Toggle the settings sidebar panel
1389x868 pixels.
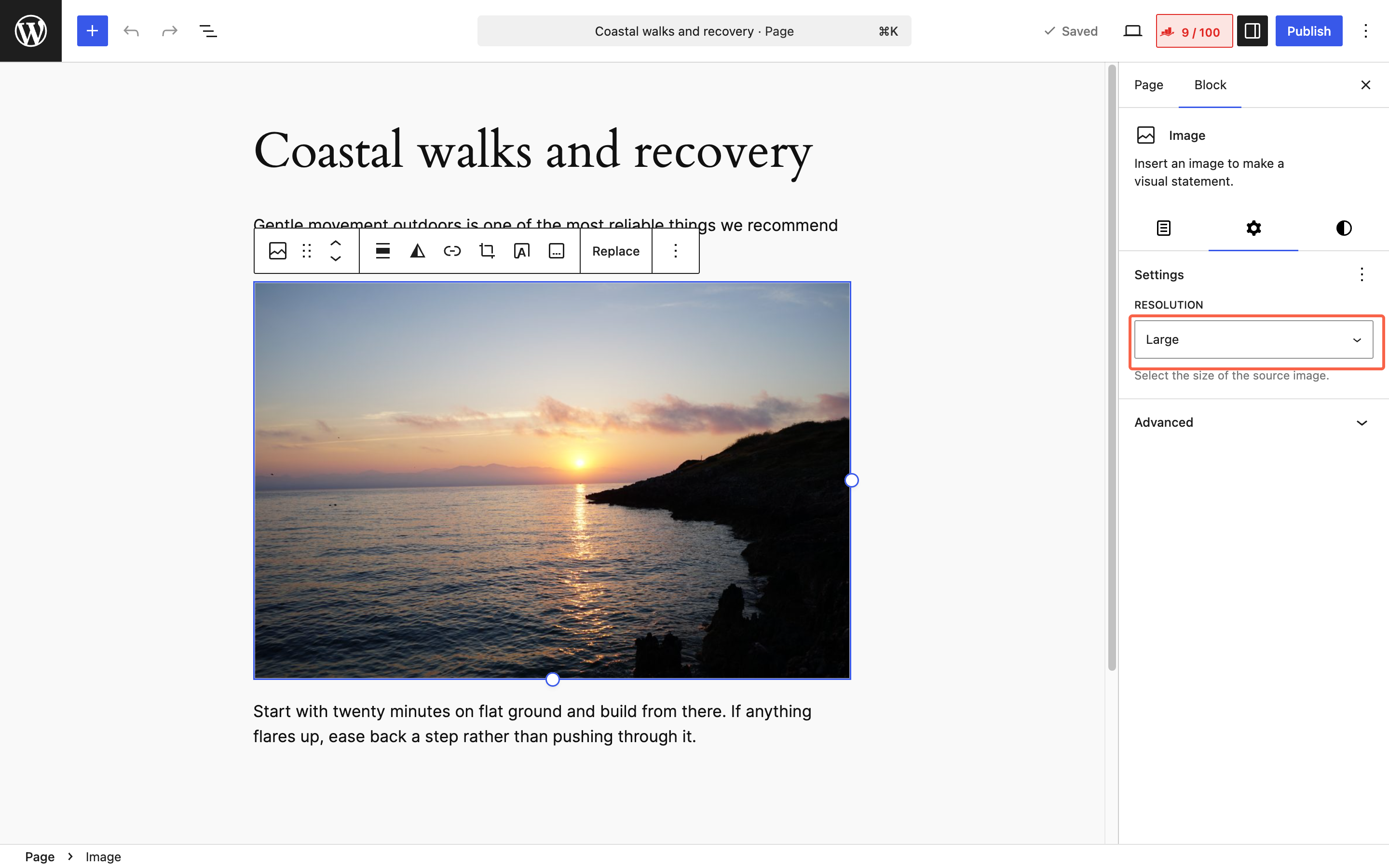click(x=1252, y=31)
